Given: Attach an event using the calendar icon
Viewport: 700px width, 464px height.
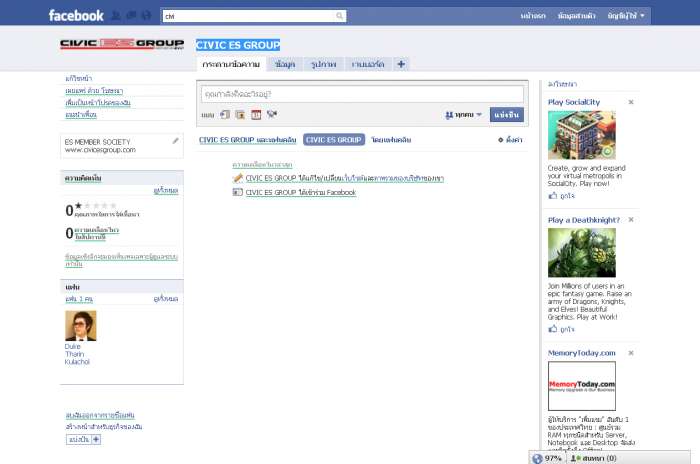Looking at the screenshot, I should 256,115.
